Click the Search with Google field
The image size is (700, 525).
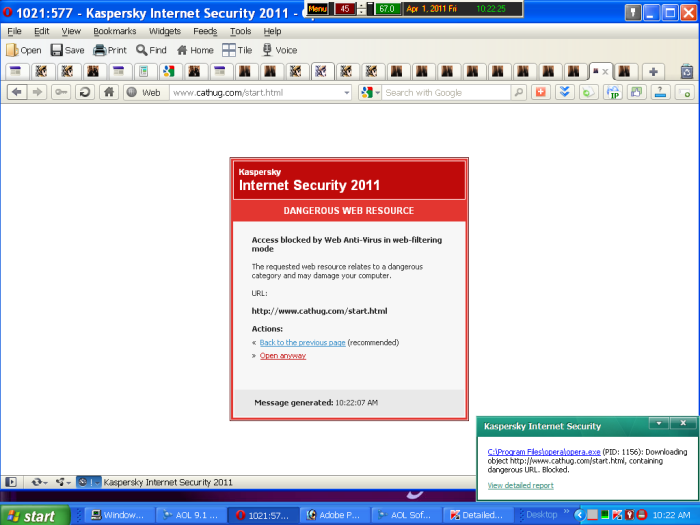(x=446, y=92)
